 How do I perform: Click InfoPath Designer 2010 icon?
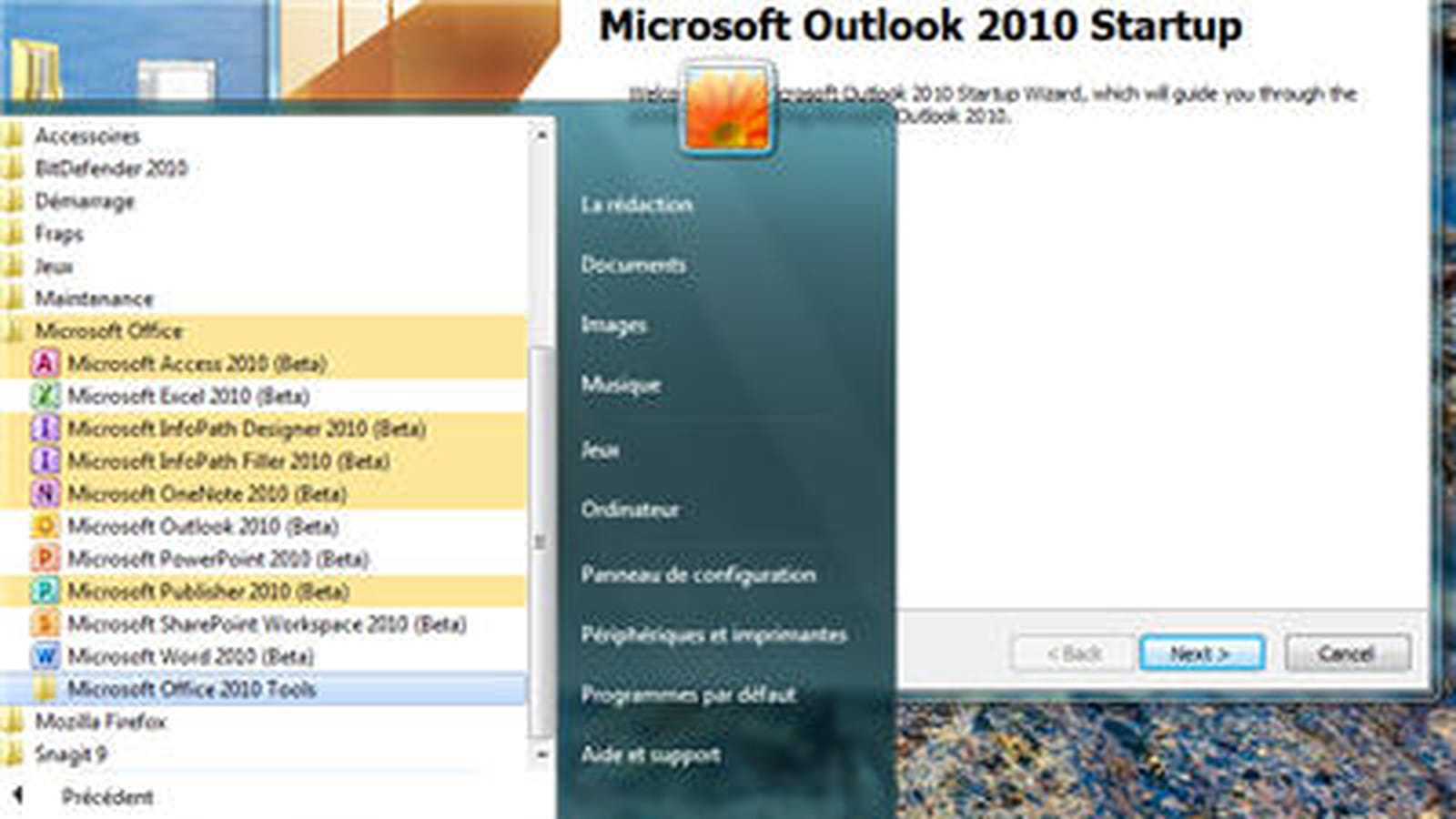(x=45, y=429)
